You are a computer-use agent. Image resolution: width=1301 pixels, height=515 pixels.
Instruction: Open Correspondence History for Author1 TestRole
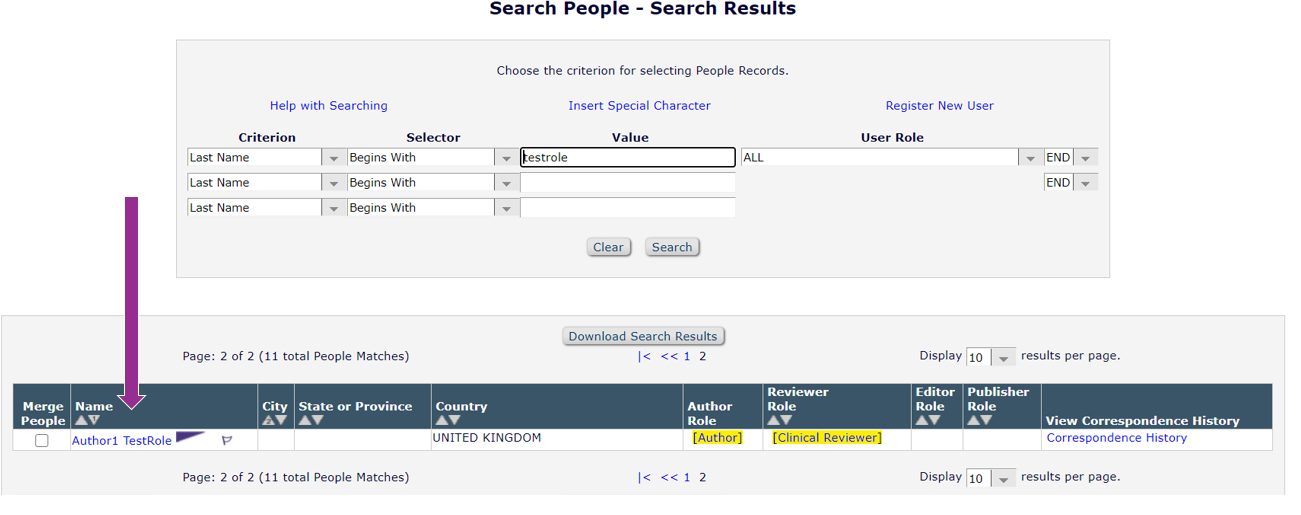(1116, 438)
